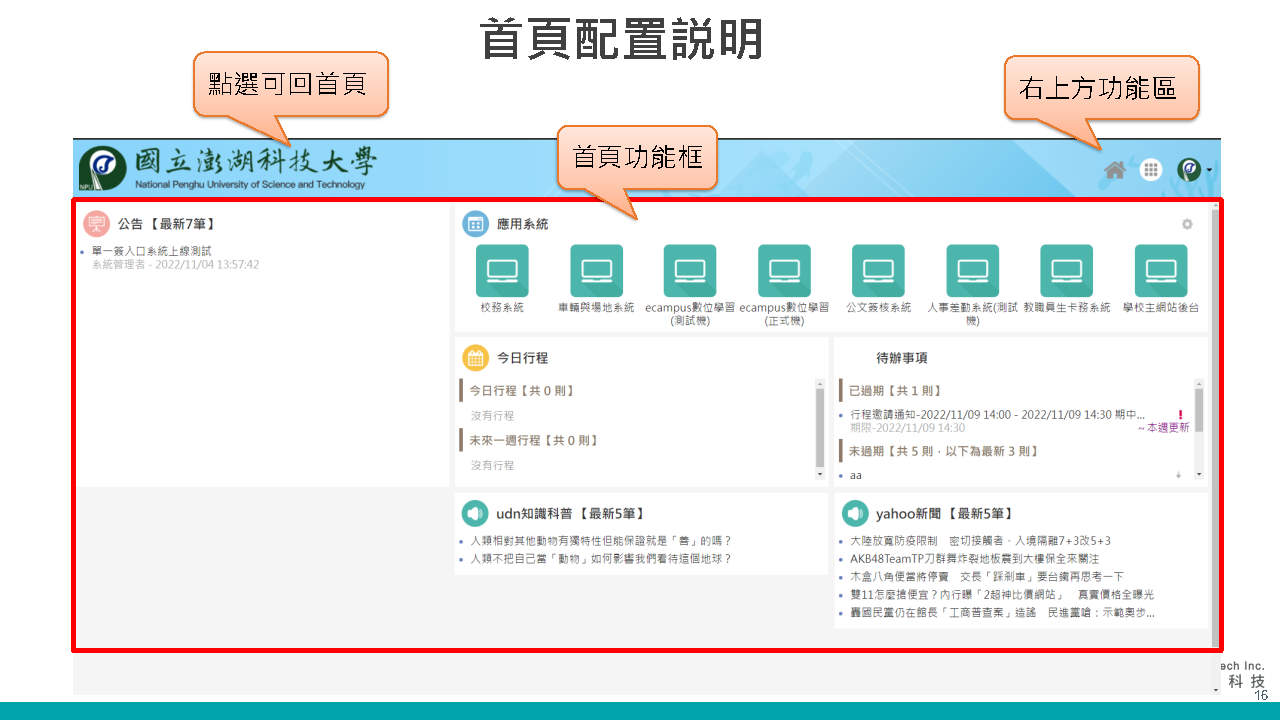Click the 公告 announcement board icon
Image resolution: width=1280 pixels, height=720 pixels.
point(97,224)
